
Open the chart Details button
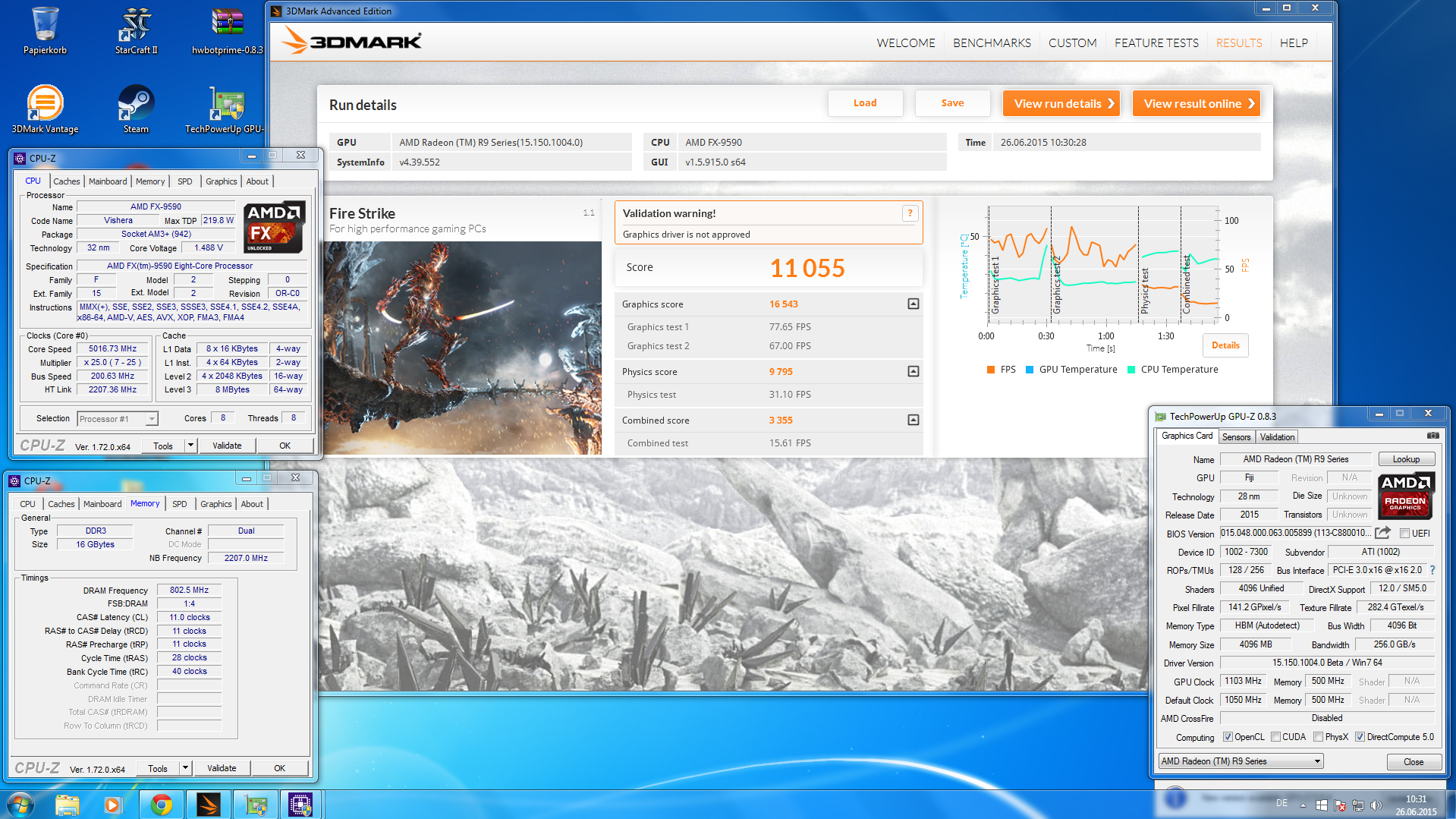(1225, 345)
